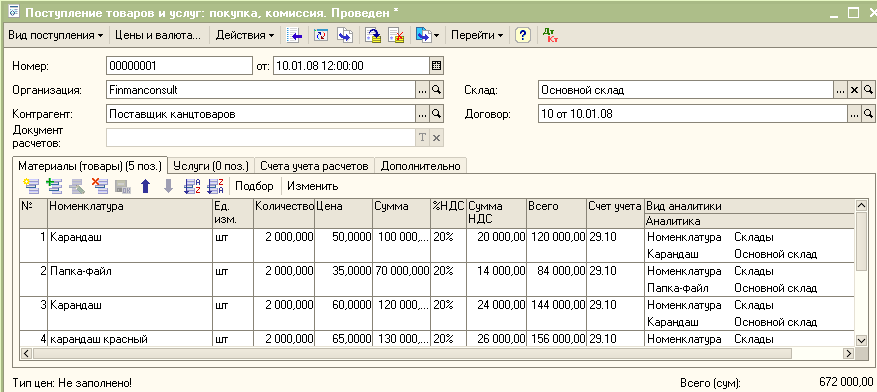Expand the create-based-on dropdown arrow
The width and height of the screenshot is (877, 392).
pyautogui.click(x=436, y=35)
